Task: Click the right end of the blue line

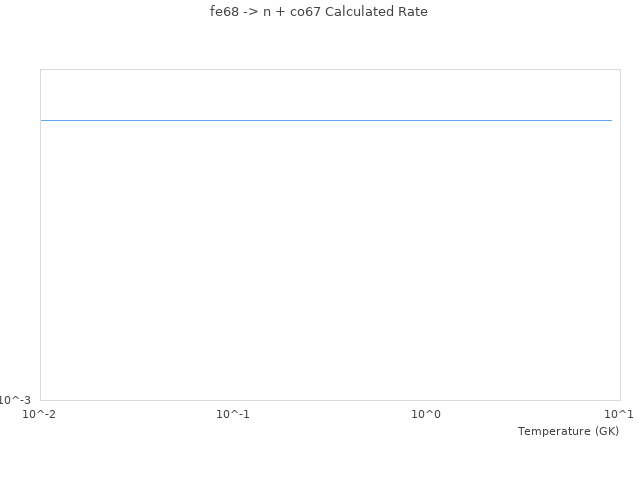Action: (x=610, y=120)
